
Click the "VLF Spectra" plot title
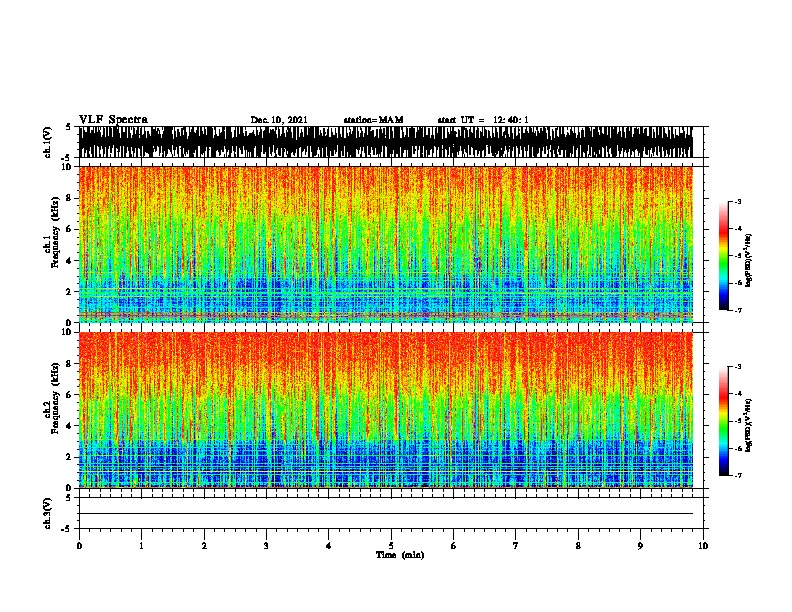click(113, 120)
